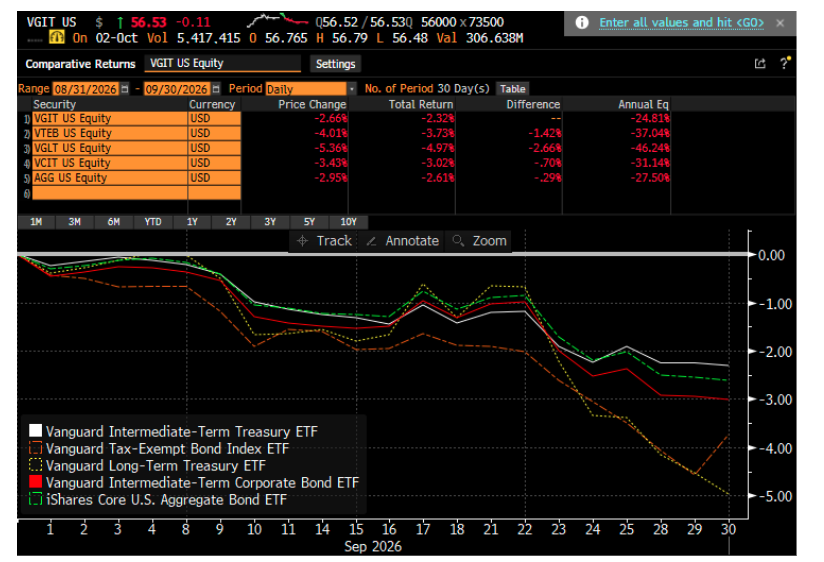Select the YTD range tab
The width and height of the screenshot is (824, 562).
tap(153, 222)
